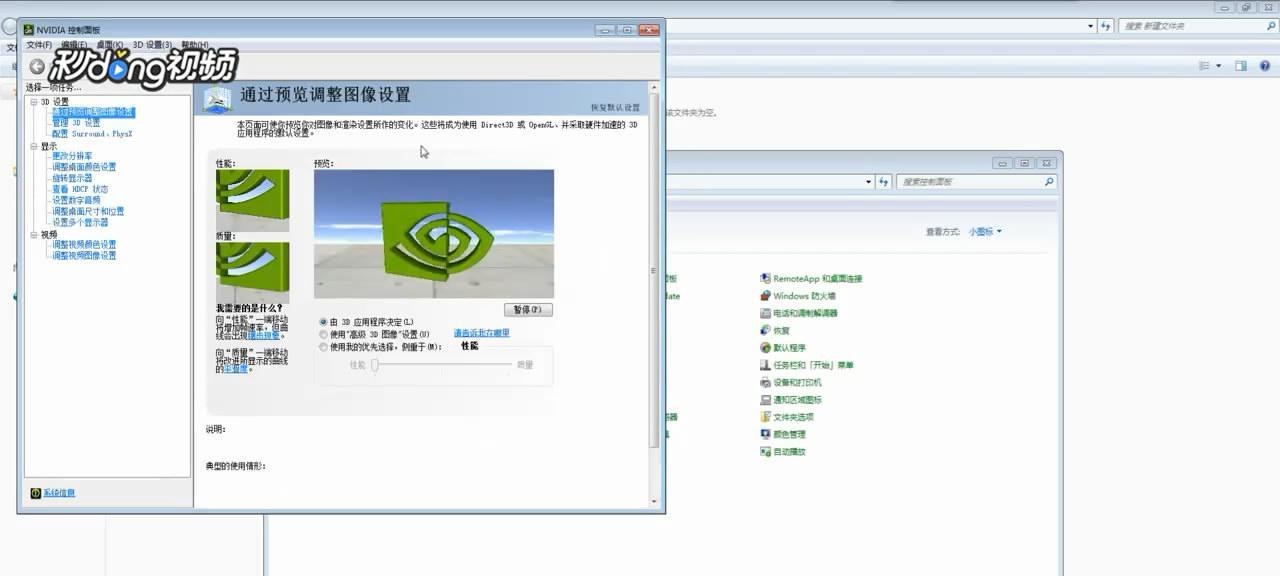Select 由 3D 应用程序决定 radio button
Viewport: 1280px width, 576px height.
[x=323, y=322]
